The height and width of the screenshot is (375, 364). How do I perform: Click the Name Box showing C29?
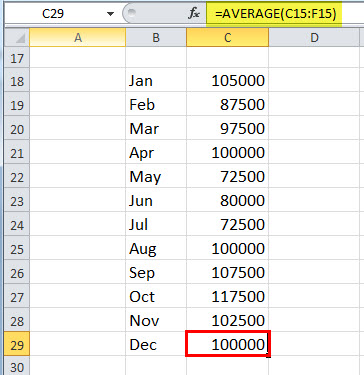coord(53,14)
